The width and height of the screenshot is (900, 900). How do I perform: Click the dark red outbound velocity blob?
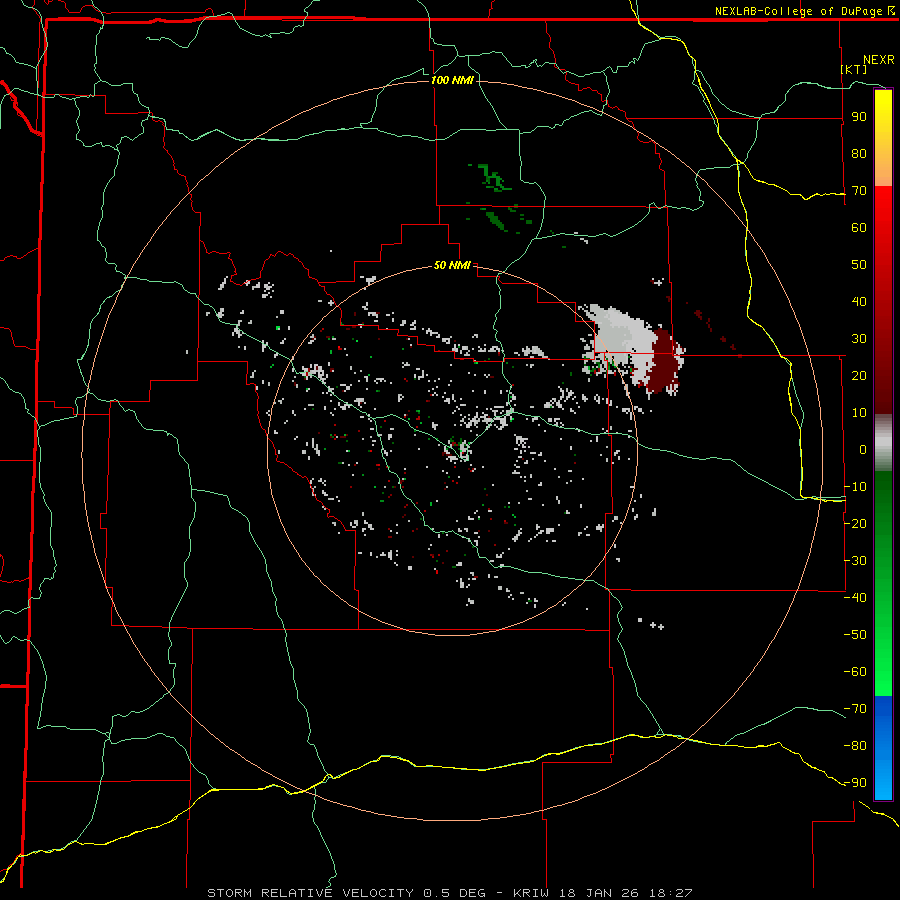pos(665,363)
